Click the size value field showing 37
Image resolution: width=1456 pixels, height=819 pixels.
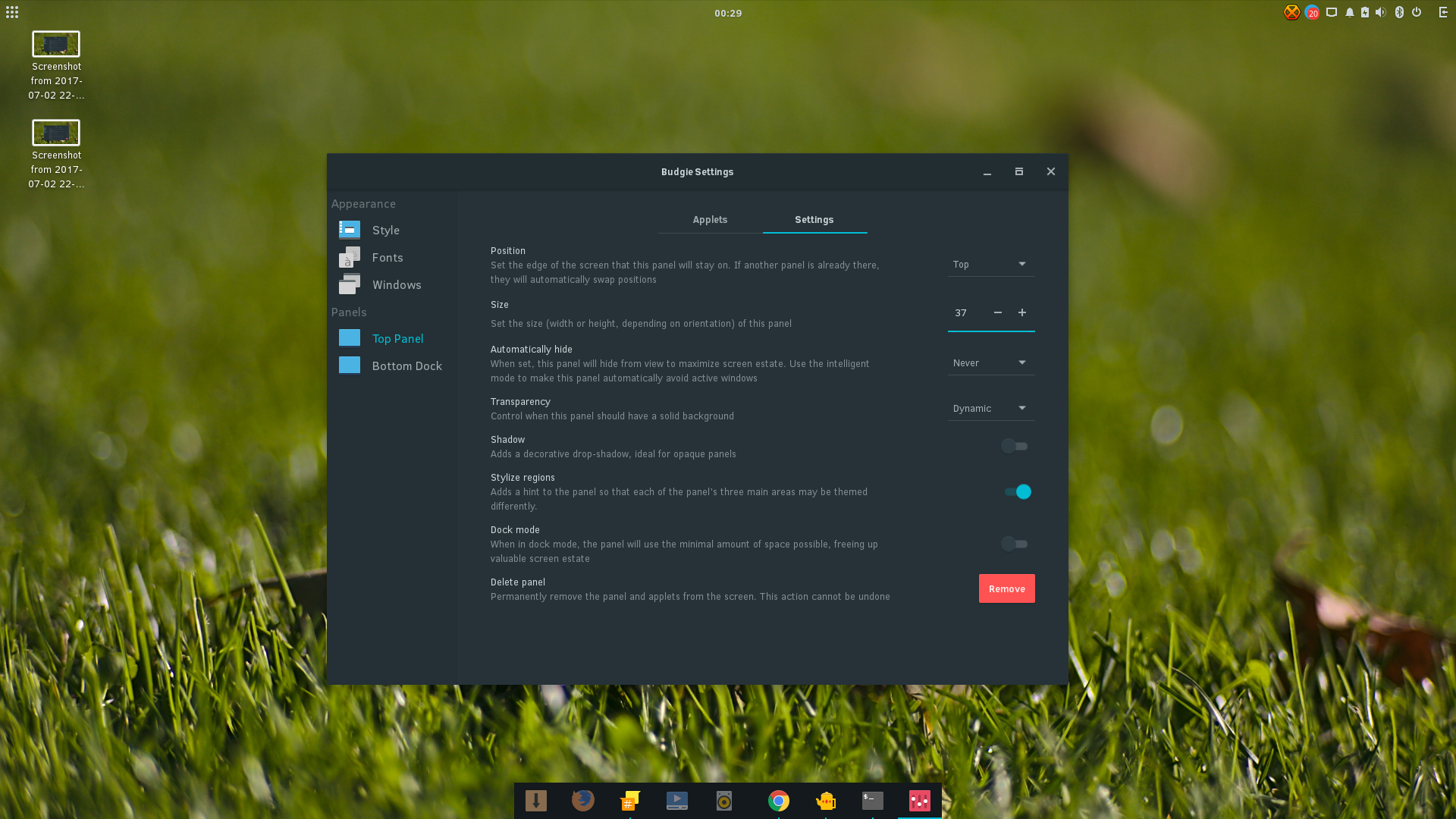(x=966, y=312)
